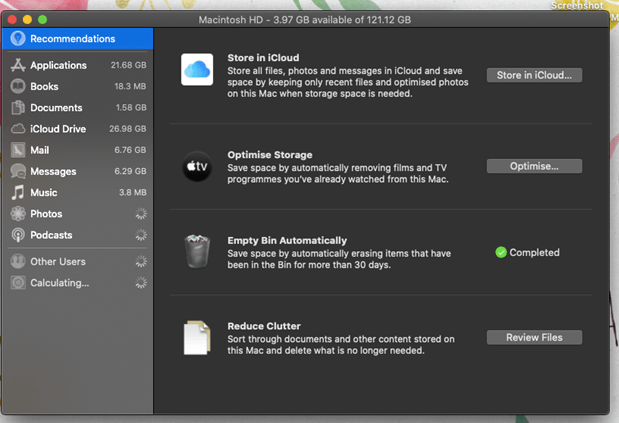Click the Other Users icon
The width and height of the screenshot is (619, 423).
tap(18, 261)
